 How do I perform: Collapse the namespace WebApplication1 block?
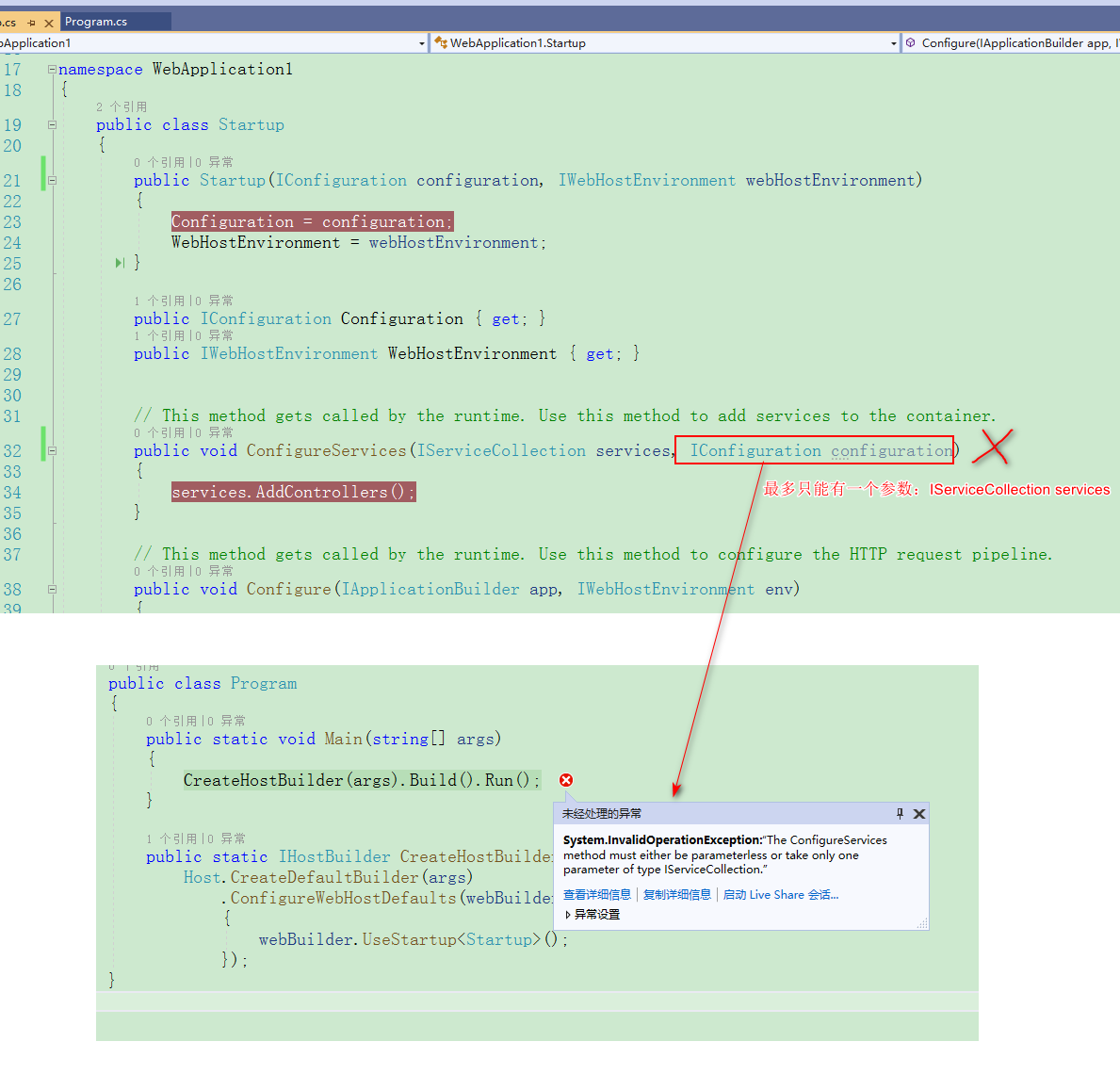click(52, 70)
